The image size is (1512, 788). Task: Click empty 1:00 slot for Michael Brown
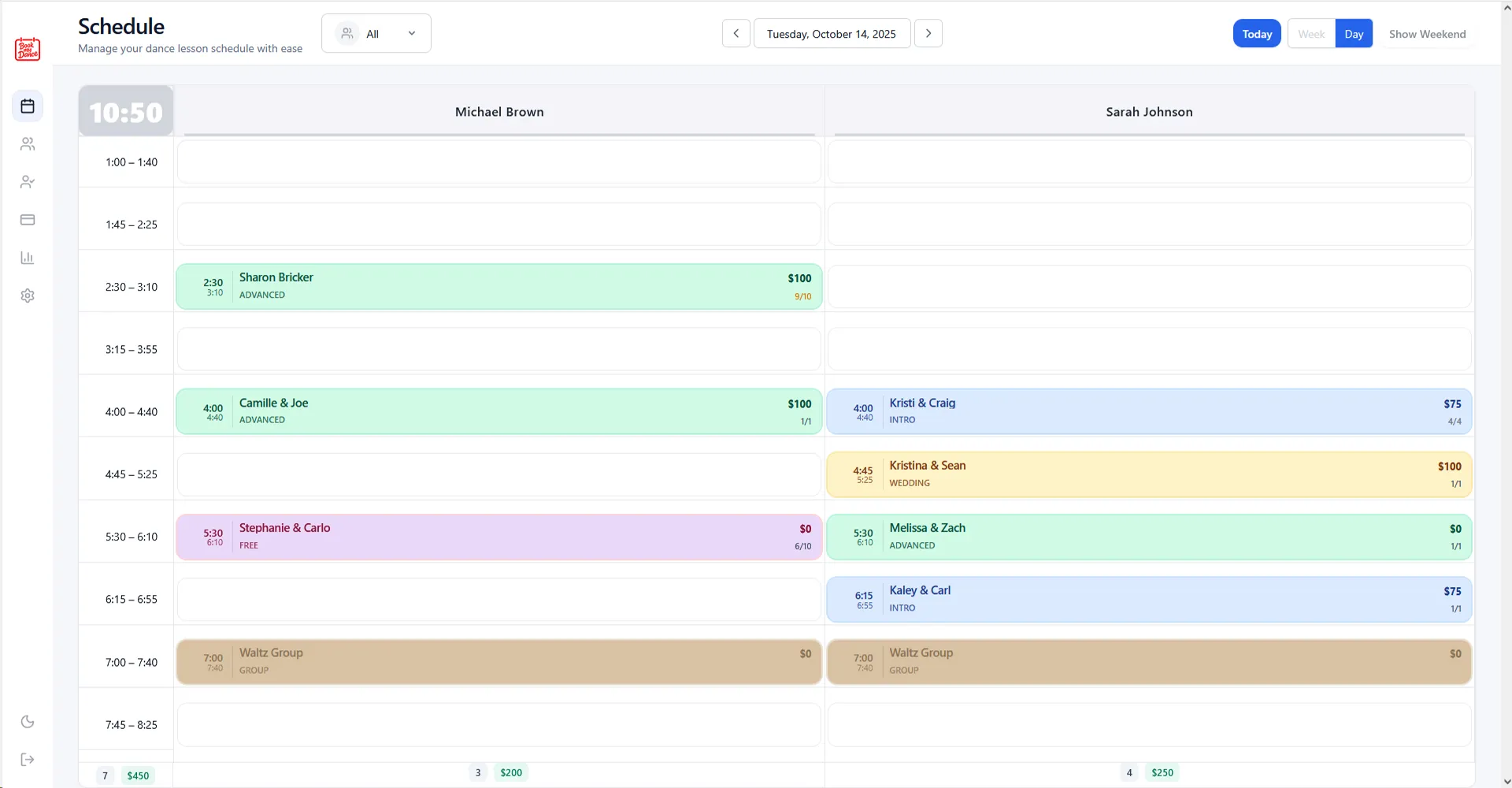tap(499, 162)
